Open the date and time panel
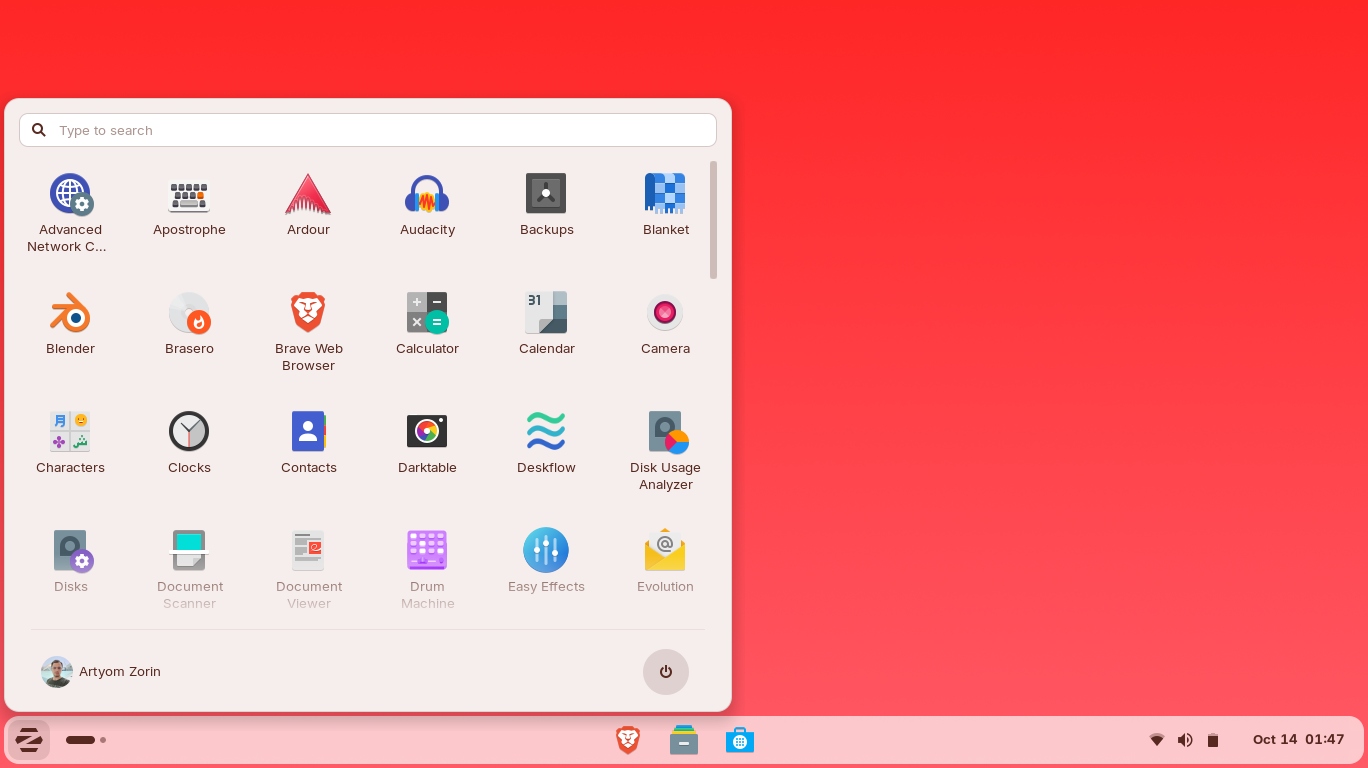1368x768 pixels. (x=1298, y=740)
